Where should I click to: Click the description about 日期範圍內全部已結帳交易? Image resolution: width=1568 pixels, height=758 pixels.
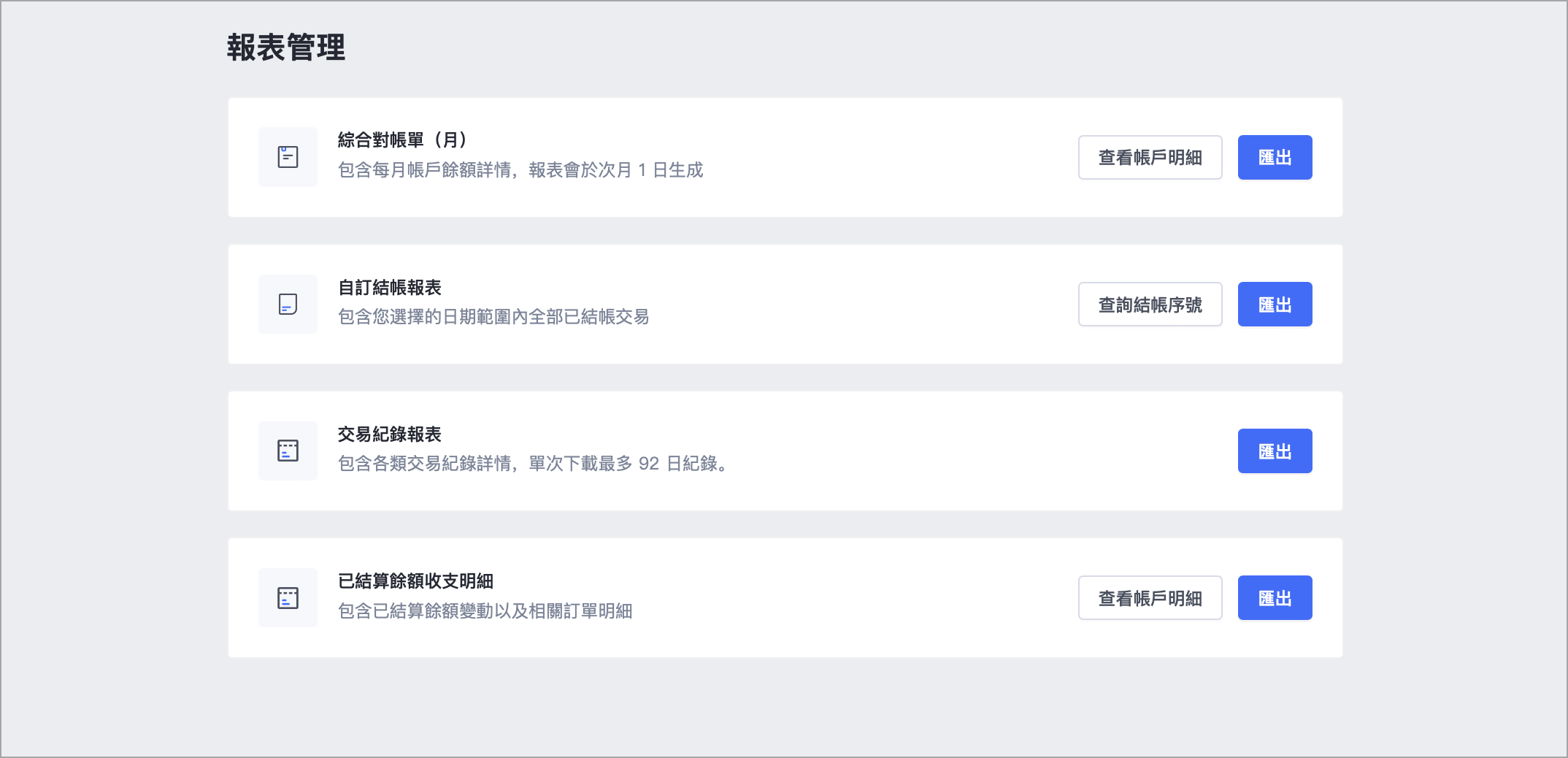click(x=493, y=316)
